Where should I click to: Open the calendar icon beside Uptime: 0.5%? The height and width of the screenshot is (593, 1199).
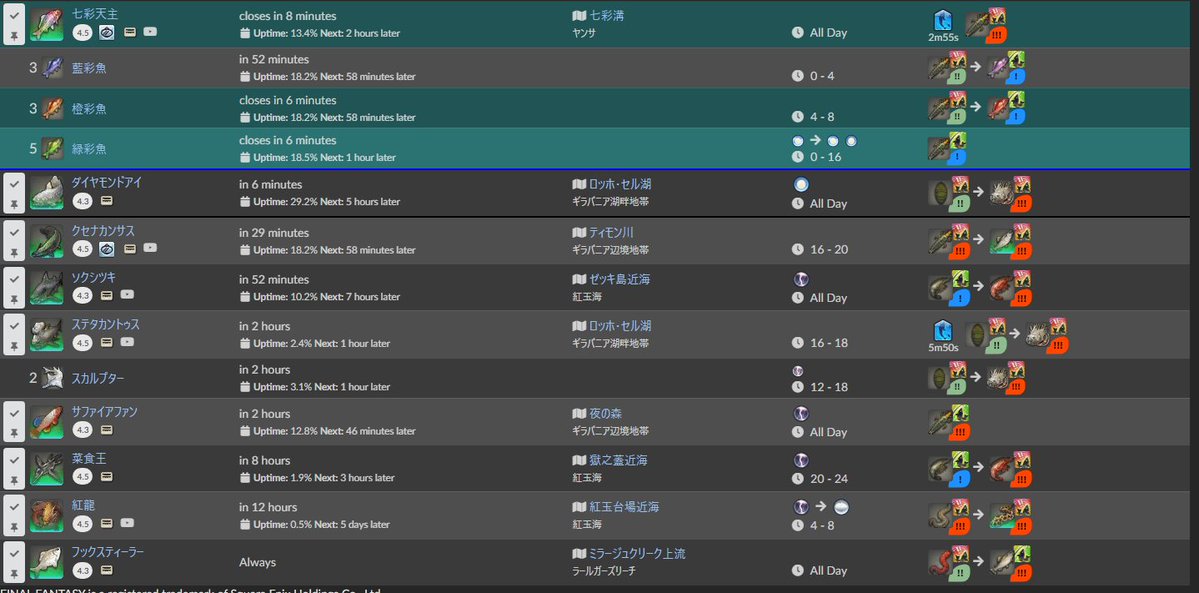click(245, 525)
